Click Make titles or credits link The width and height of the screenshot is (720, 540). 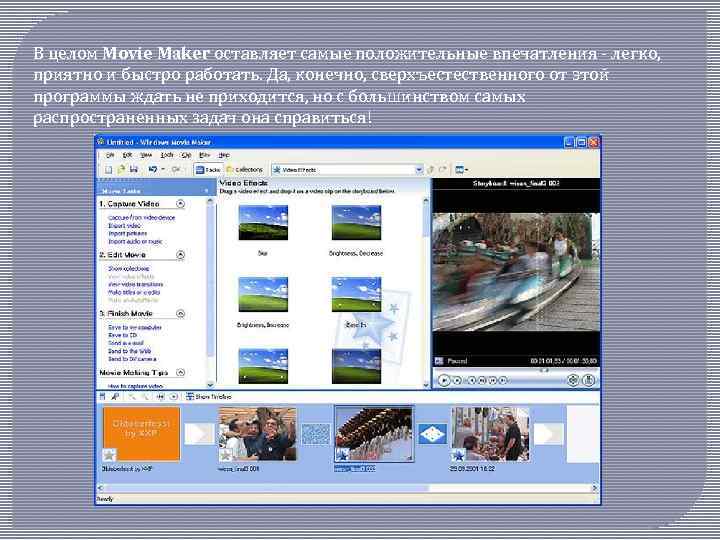(134, 292)
